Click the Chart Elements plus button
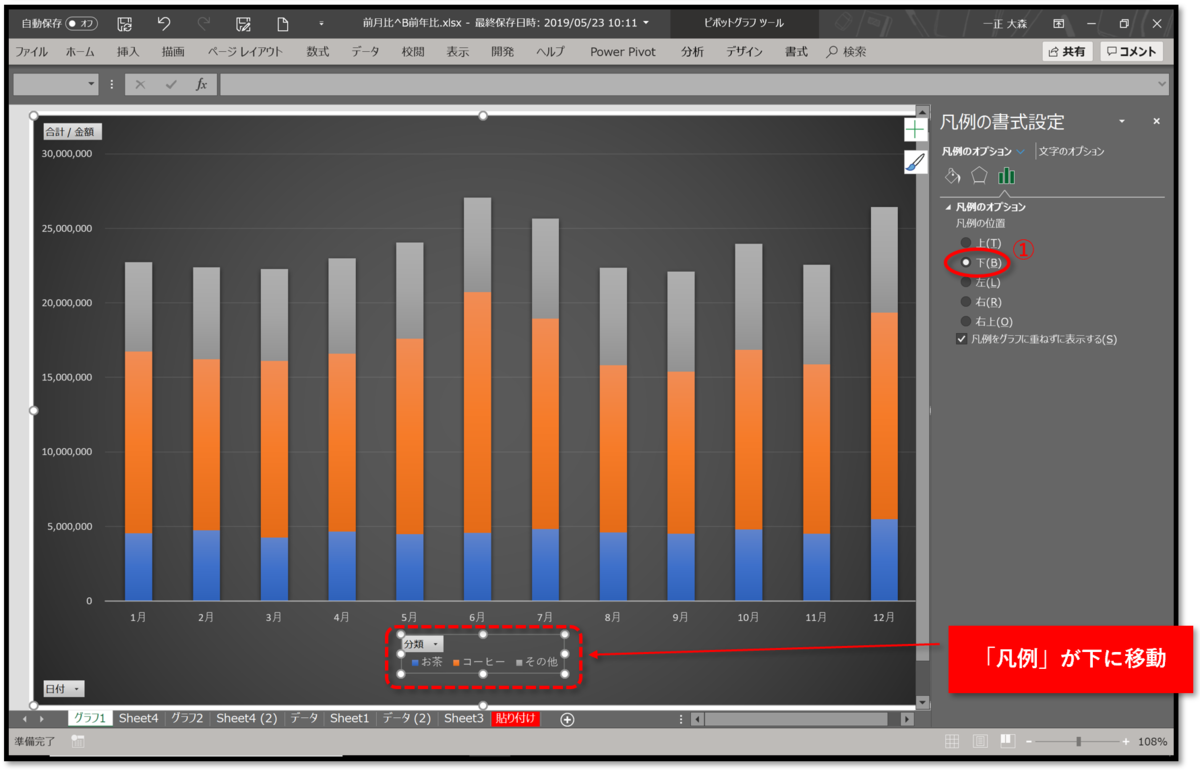The height and width of the screenshot is (770, 1200). pyautogui.click(x=916, y=129)
